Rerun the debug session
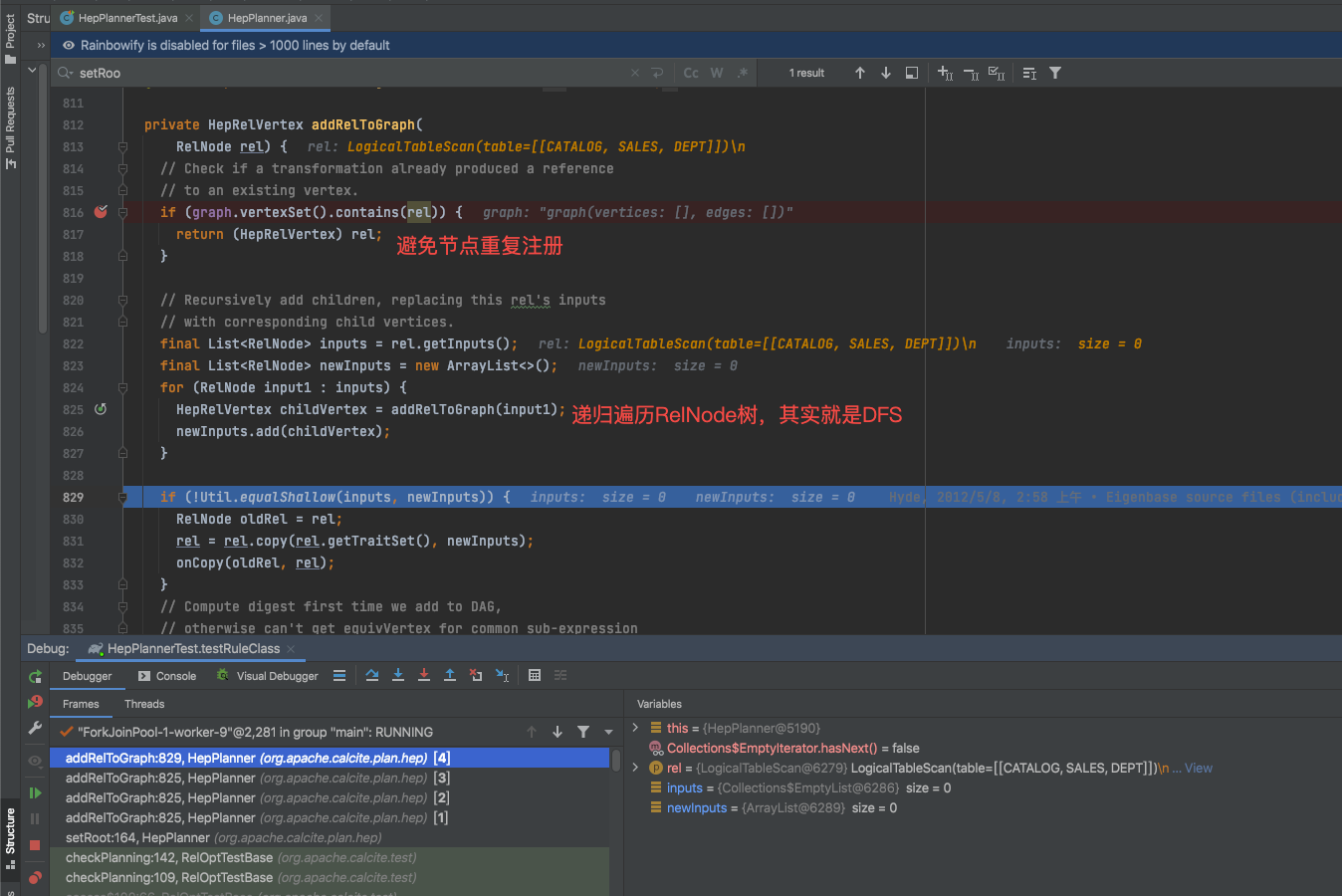This screenshot has height=896, width=1342. 35,677
